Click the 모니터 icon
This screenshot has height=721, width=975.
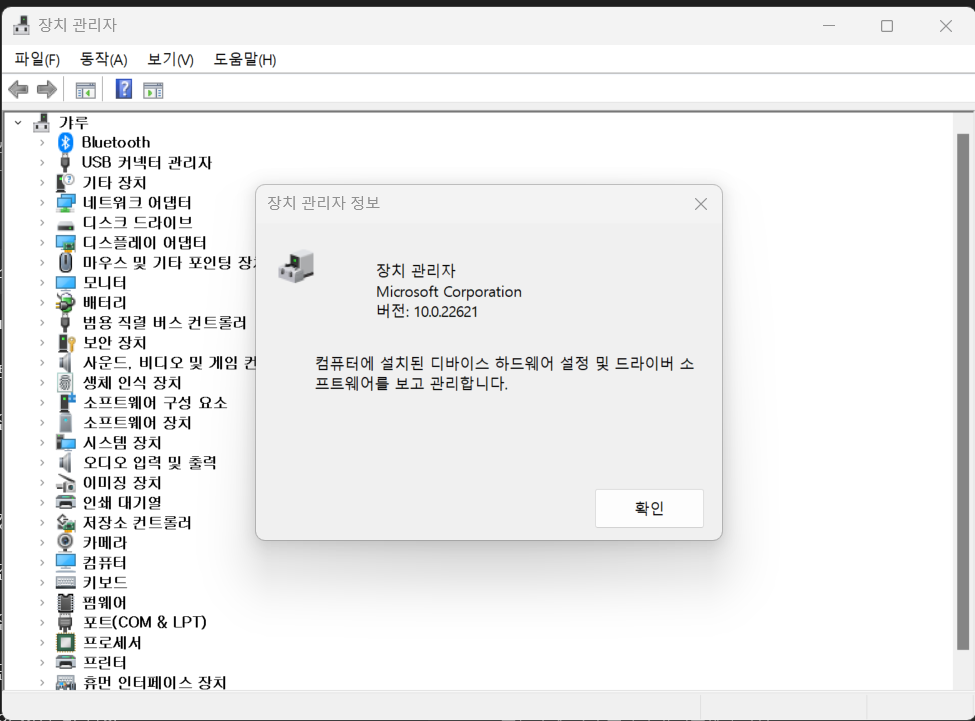click(x=65, y=283)
